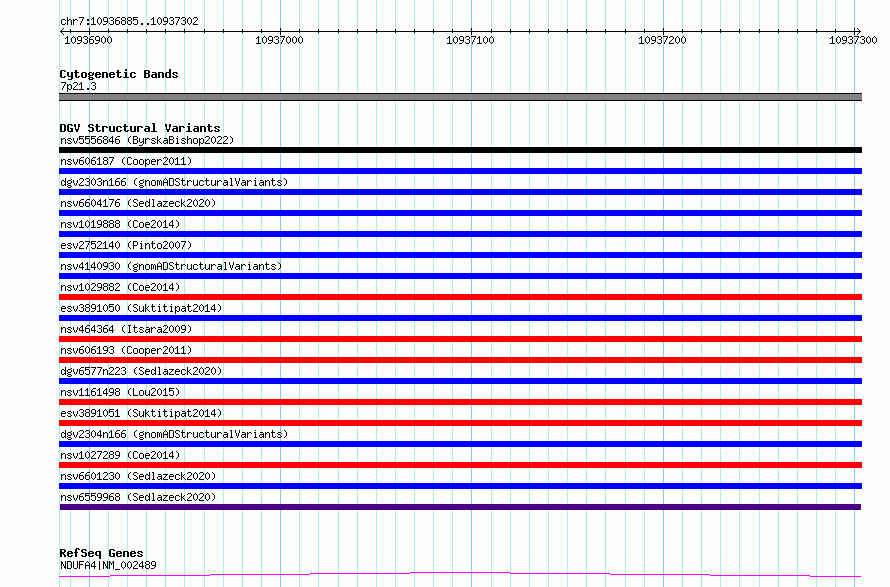The height and width of the screenshot is (587, 890).
Task: Open the nsv6601230 (Sedlazeck2020) label
Action: 138,476
